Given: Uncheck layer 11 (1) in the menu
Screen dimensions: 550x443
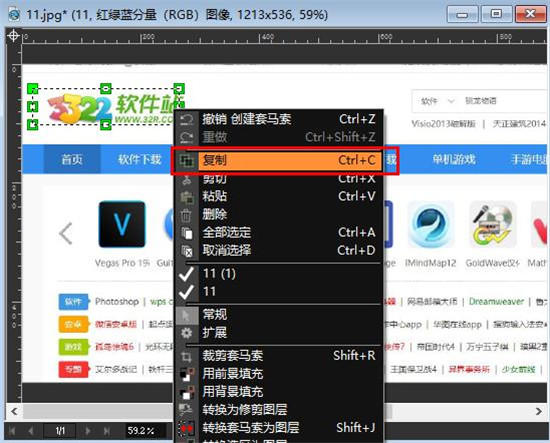Looking at the screenshot, I should pyautogui.click(x=186, y=274).
